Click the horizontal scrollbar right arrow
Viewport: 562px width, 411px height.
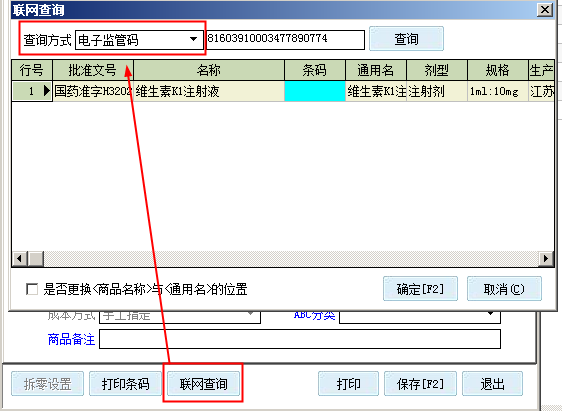point(546,258)
